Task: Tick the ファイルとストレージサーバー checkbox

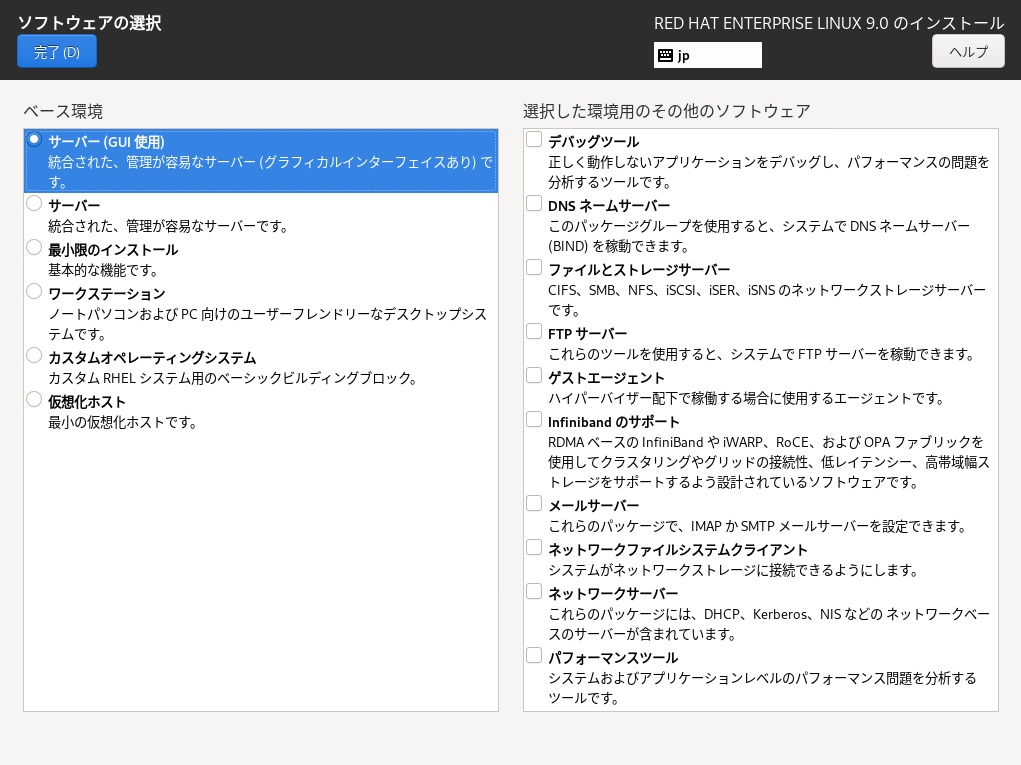Action: pyautogui.click(x=534, y=268)
